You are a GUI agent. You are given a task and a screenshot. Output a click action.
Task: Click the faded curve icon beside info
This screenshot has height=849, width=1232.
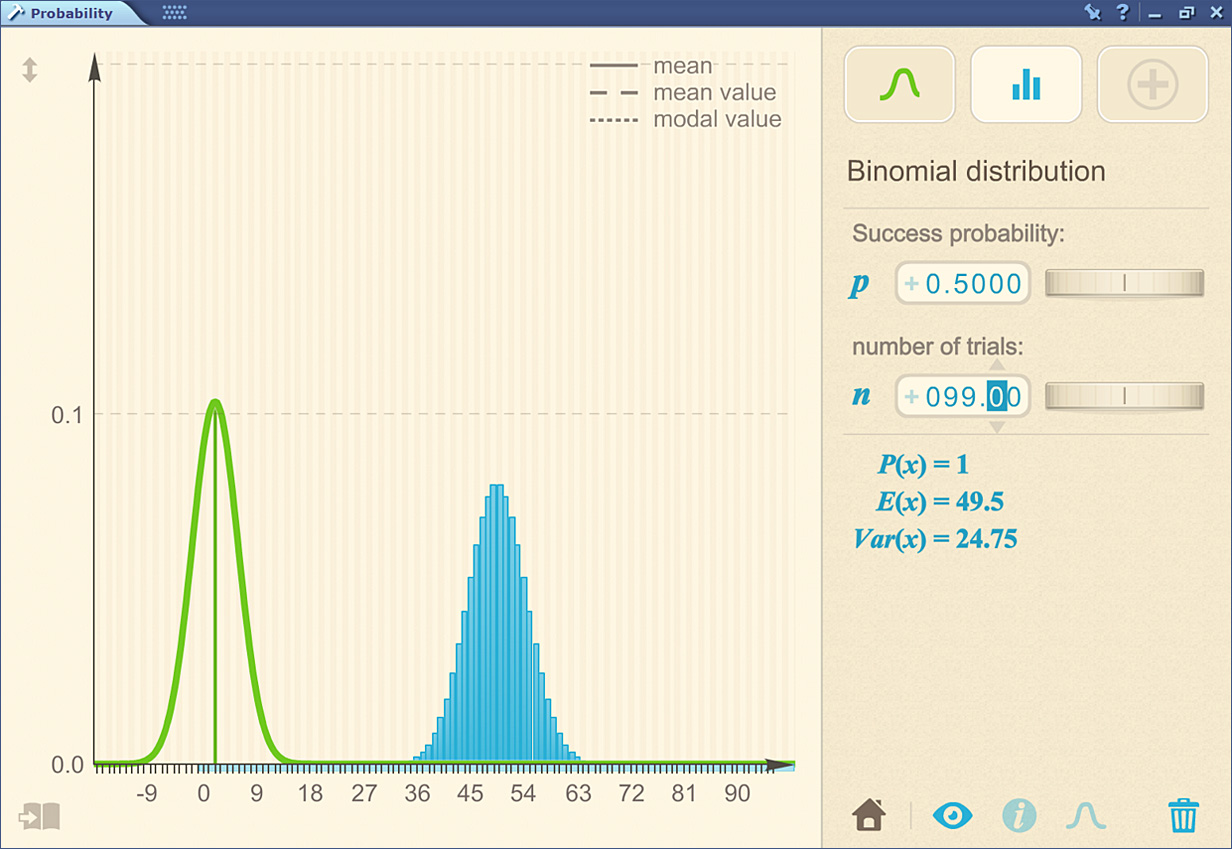pos(1085,815)
